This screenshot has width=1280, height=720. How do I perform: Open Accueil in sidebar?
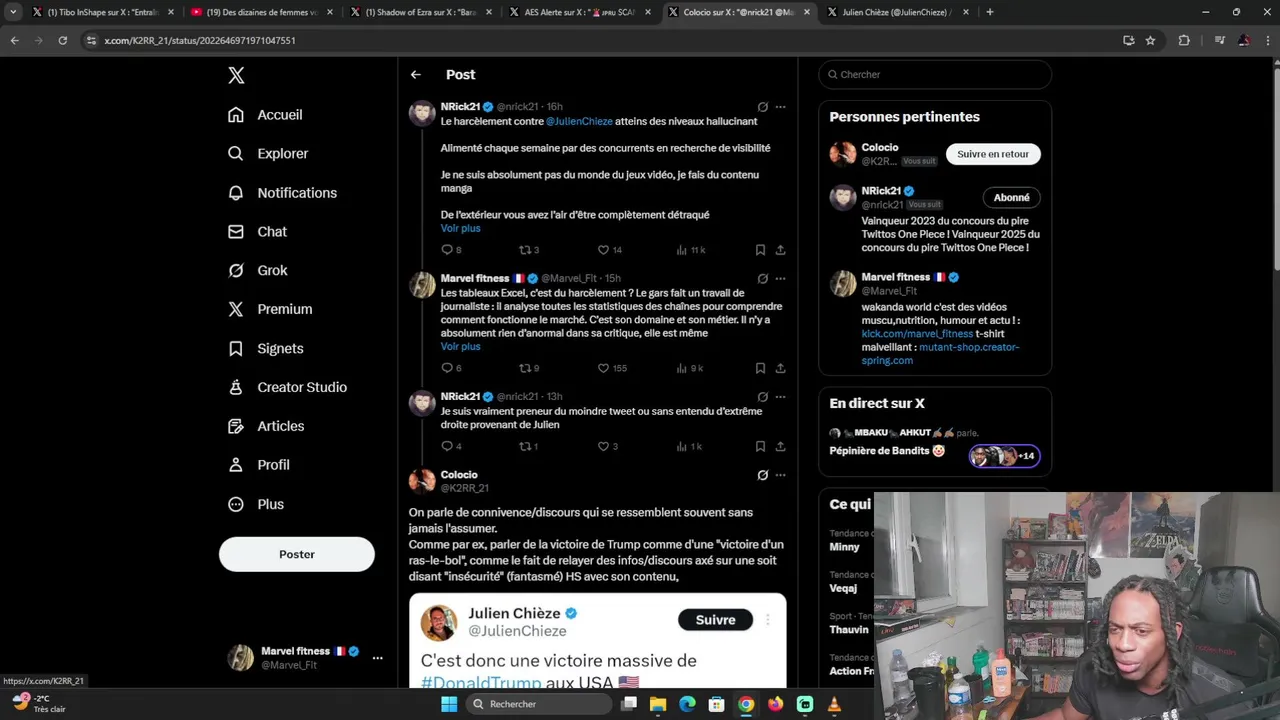tap(265, 114)
